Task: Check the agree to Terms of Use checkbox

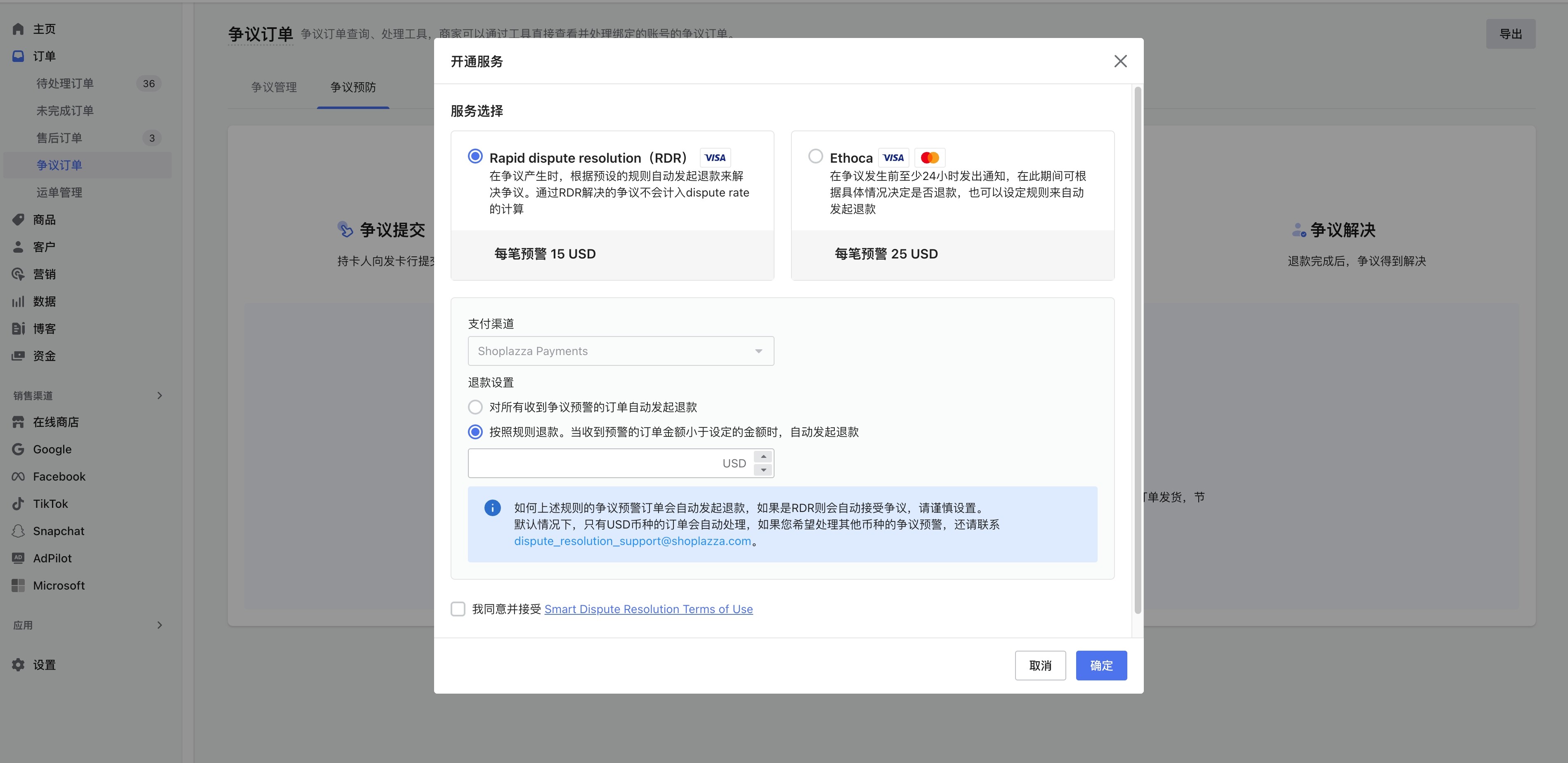Action: pyautogui.click(x=458, y=609)
